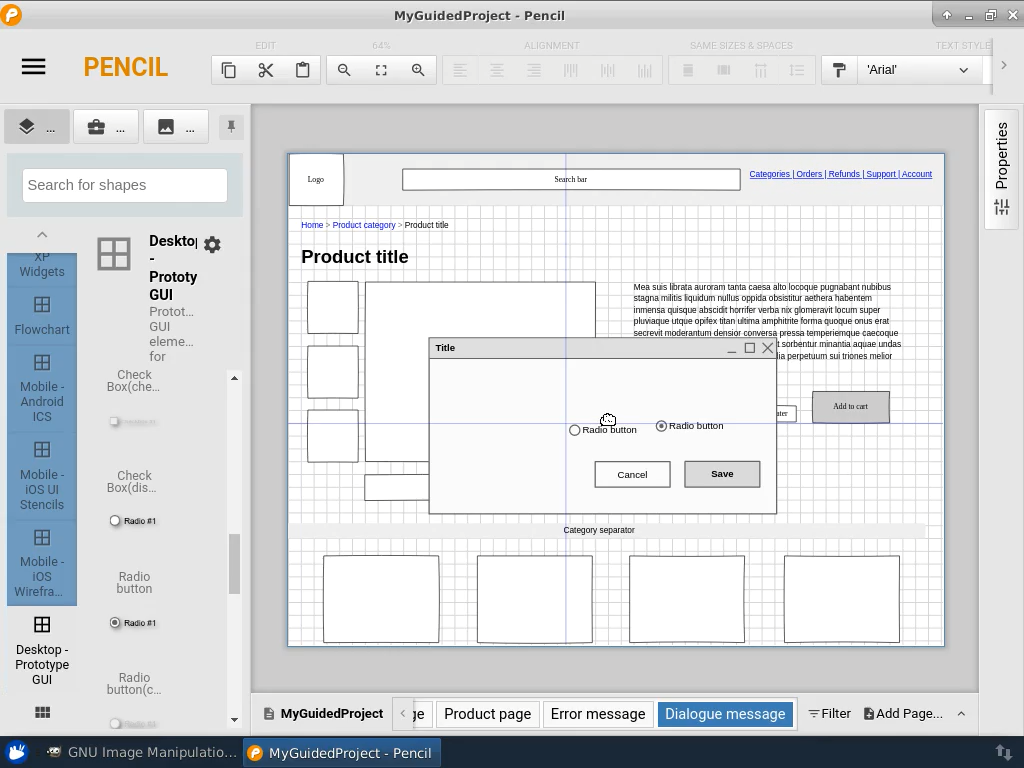1024x768 pixels.
Task: Select the unselected radio button on canvas
Action: click(575, 430)
